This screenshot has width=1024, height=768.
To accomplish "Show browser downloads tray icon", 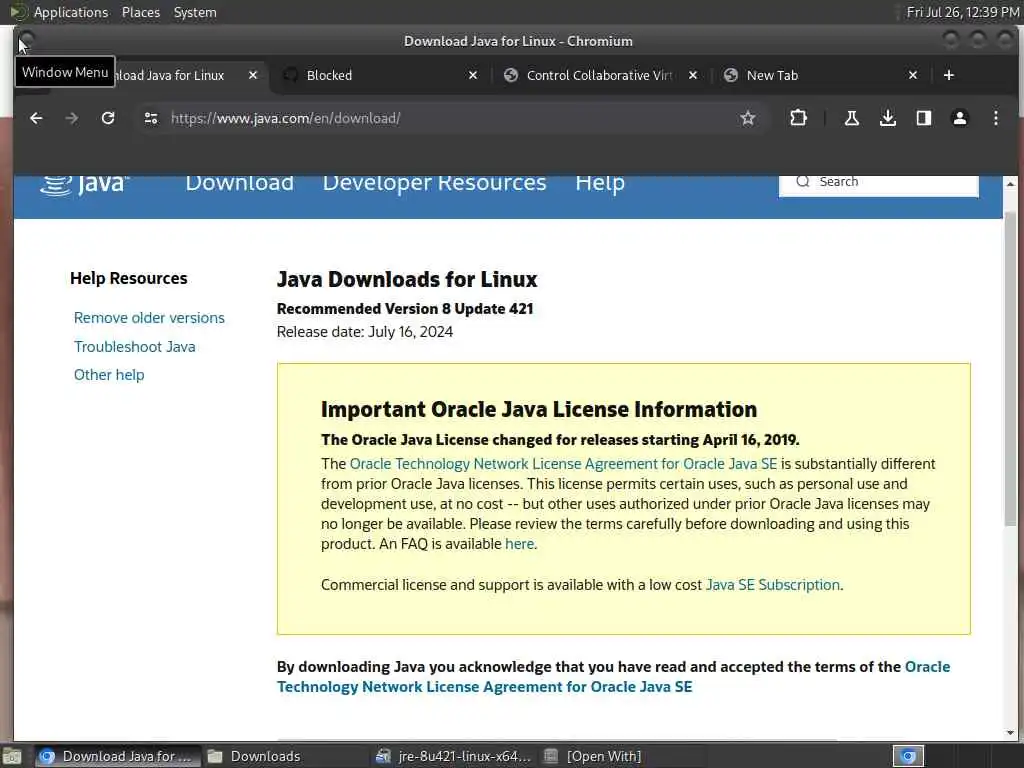I will point(888,118).
